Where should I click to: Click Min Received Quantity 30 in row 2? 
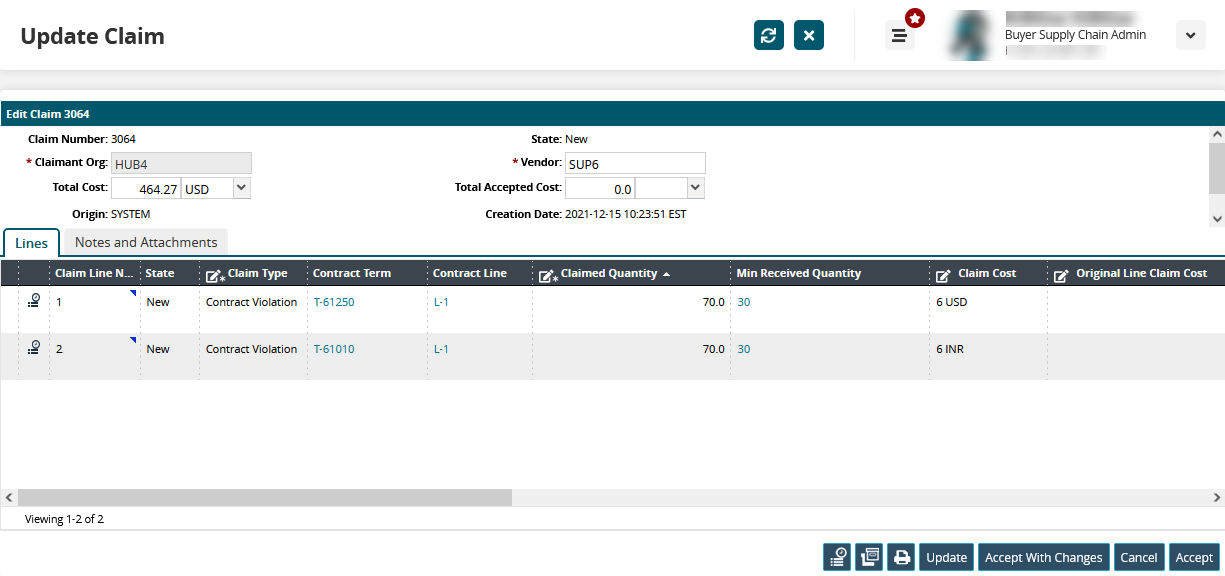(744, 349)
